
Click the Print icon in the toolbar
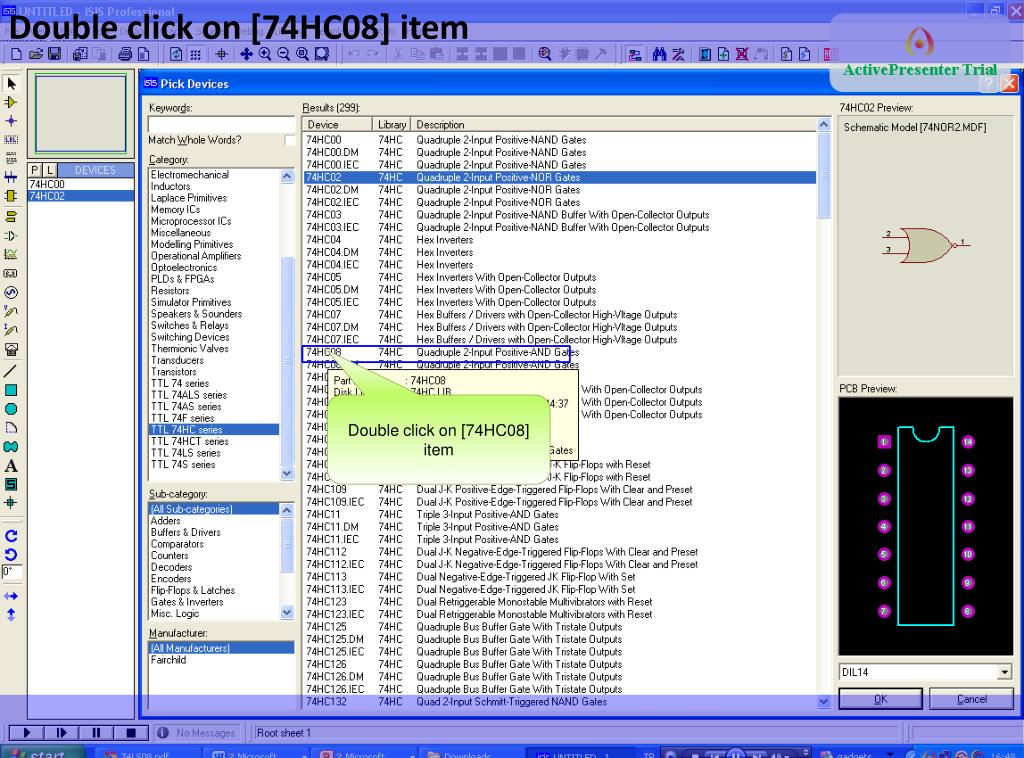click(x=125, y=54)
